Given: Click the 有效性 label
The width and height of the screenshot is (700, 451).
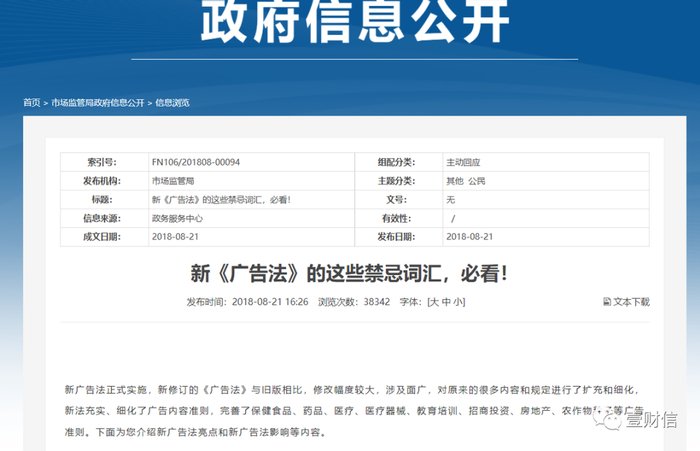Looking at the screenshot, I should click(x=396, y=218).
